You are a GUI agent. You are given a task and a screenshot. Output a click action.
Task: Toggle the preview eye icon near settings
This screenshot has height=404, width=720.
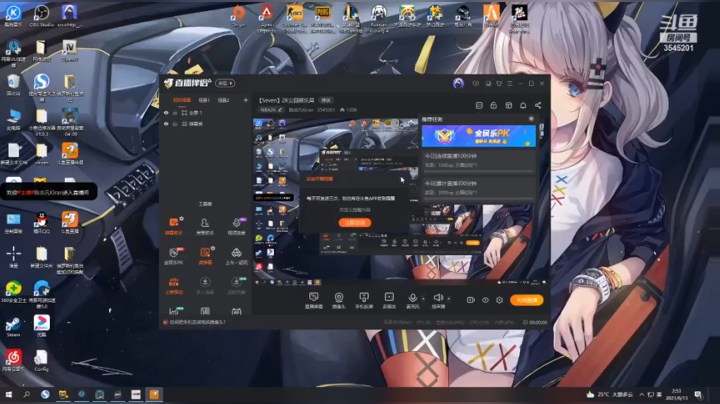pyautogui.click(x=485, y=300)
